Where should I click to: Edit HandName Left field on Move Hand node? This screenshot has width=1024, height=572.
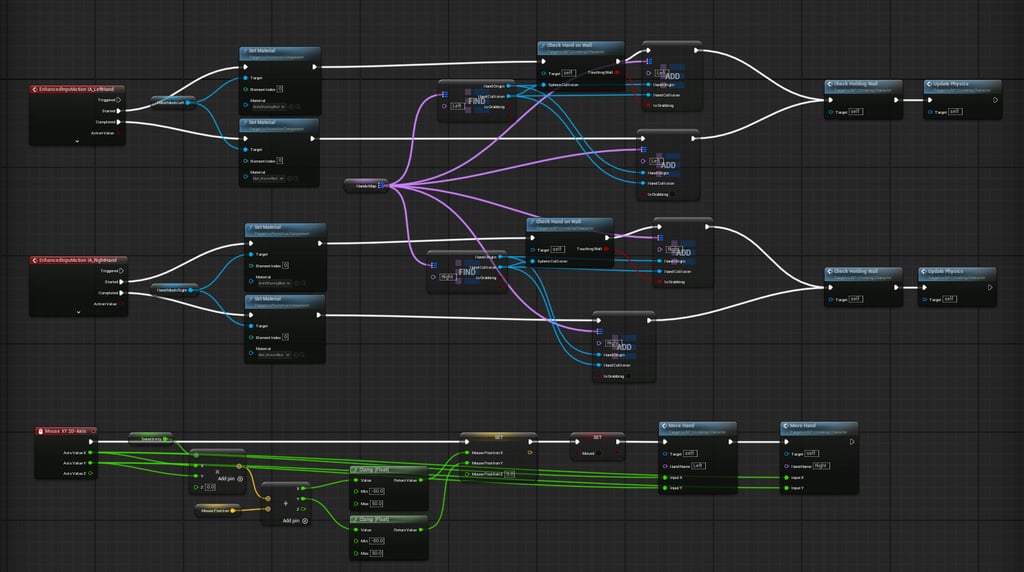coord(698,466)
